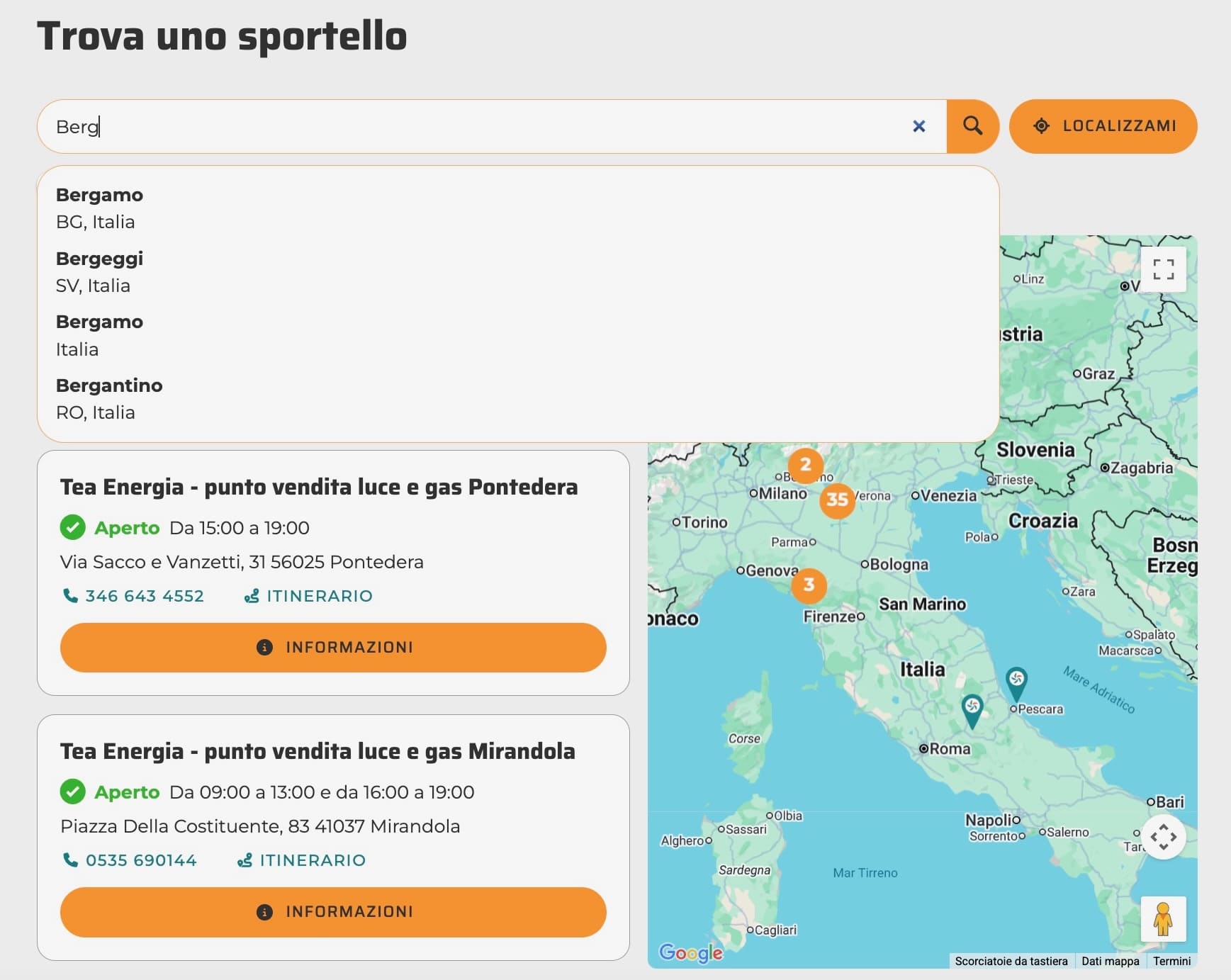Open map camera pan controls

(1163, 837)
